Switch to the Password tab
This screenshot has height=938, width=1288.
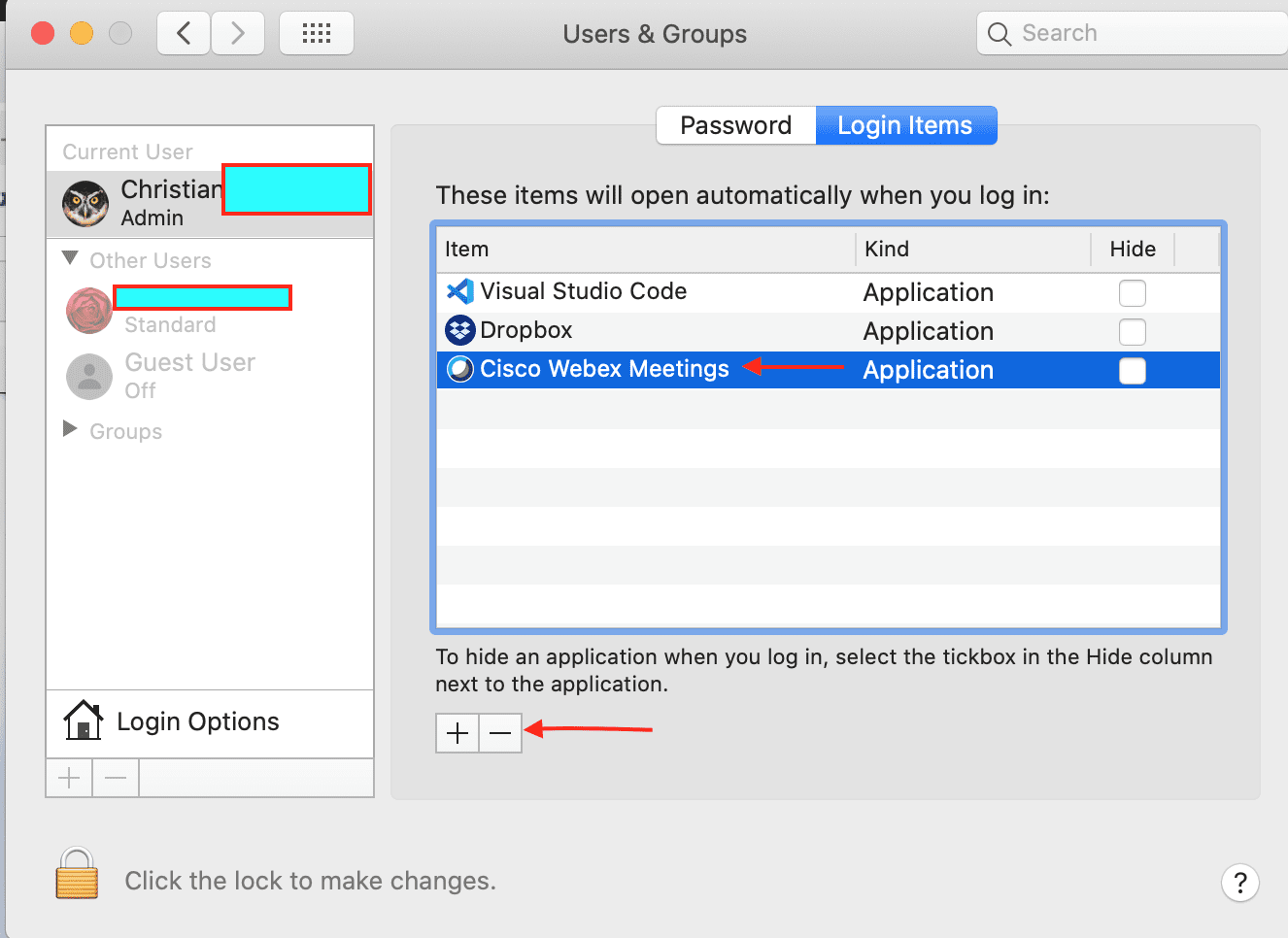click(735, 125)
